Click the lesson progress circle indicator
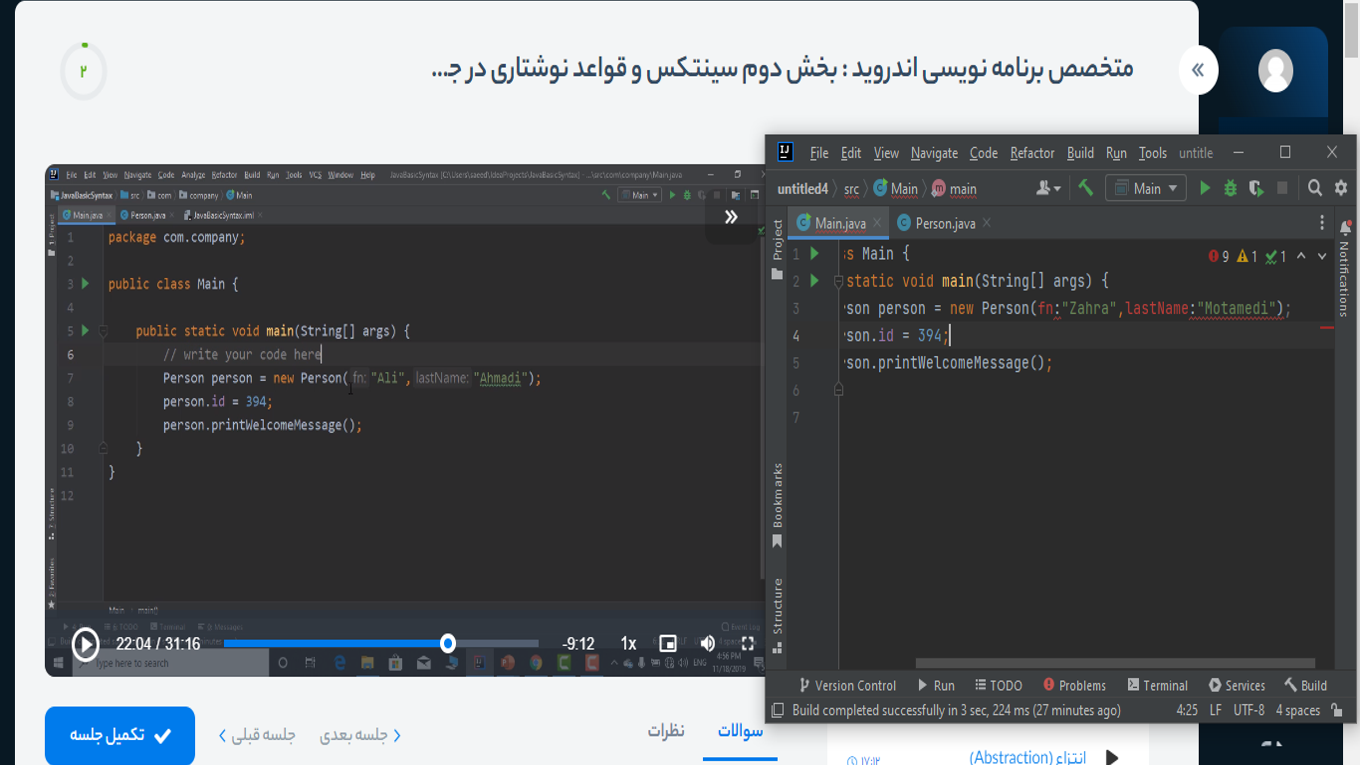1360x765 pixels. pos(83,71)
